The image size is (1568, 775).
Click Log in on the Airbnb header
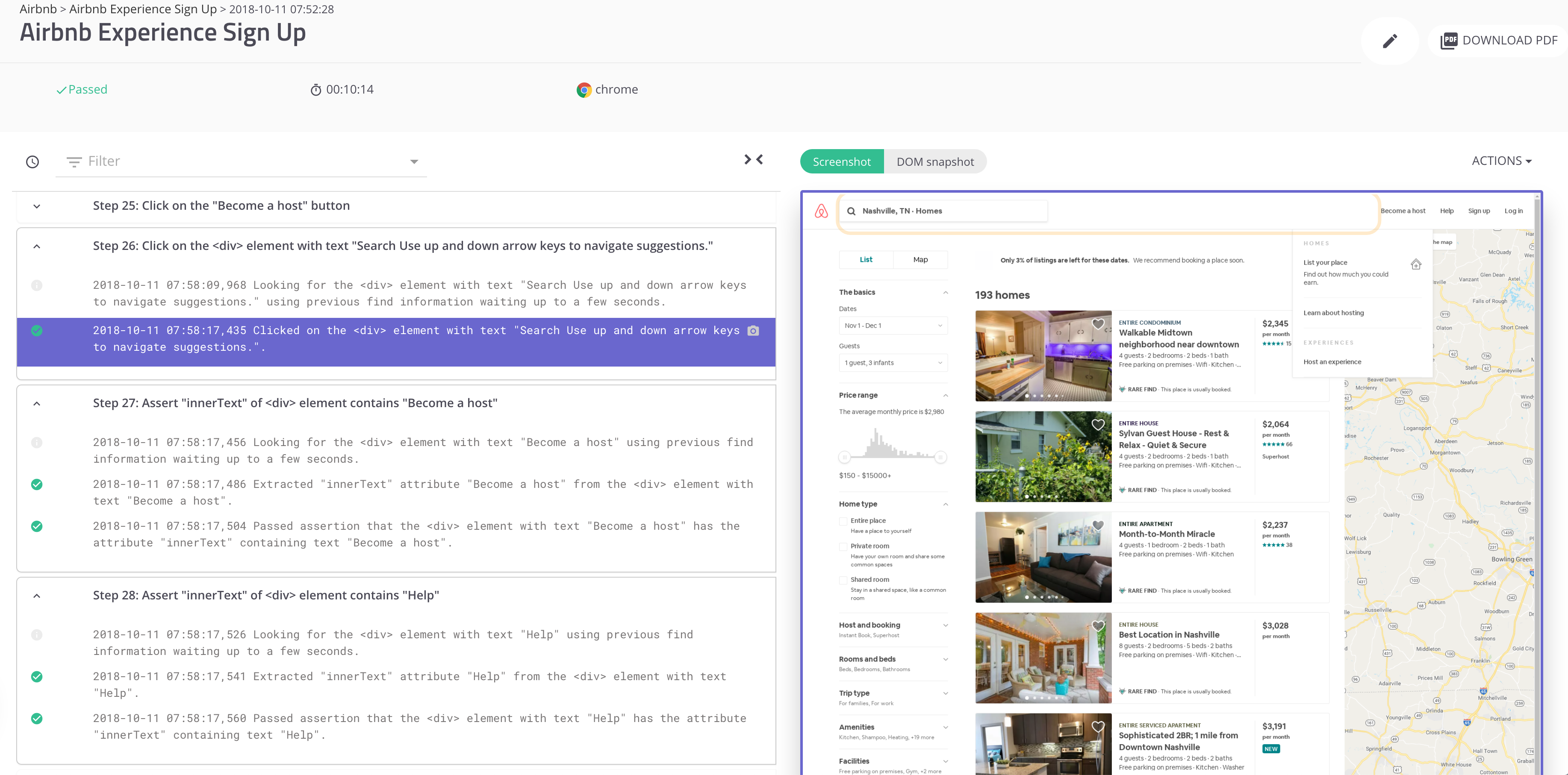click(x=1513, y=211)
